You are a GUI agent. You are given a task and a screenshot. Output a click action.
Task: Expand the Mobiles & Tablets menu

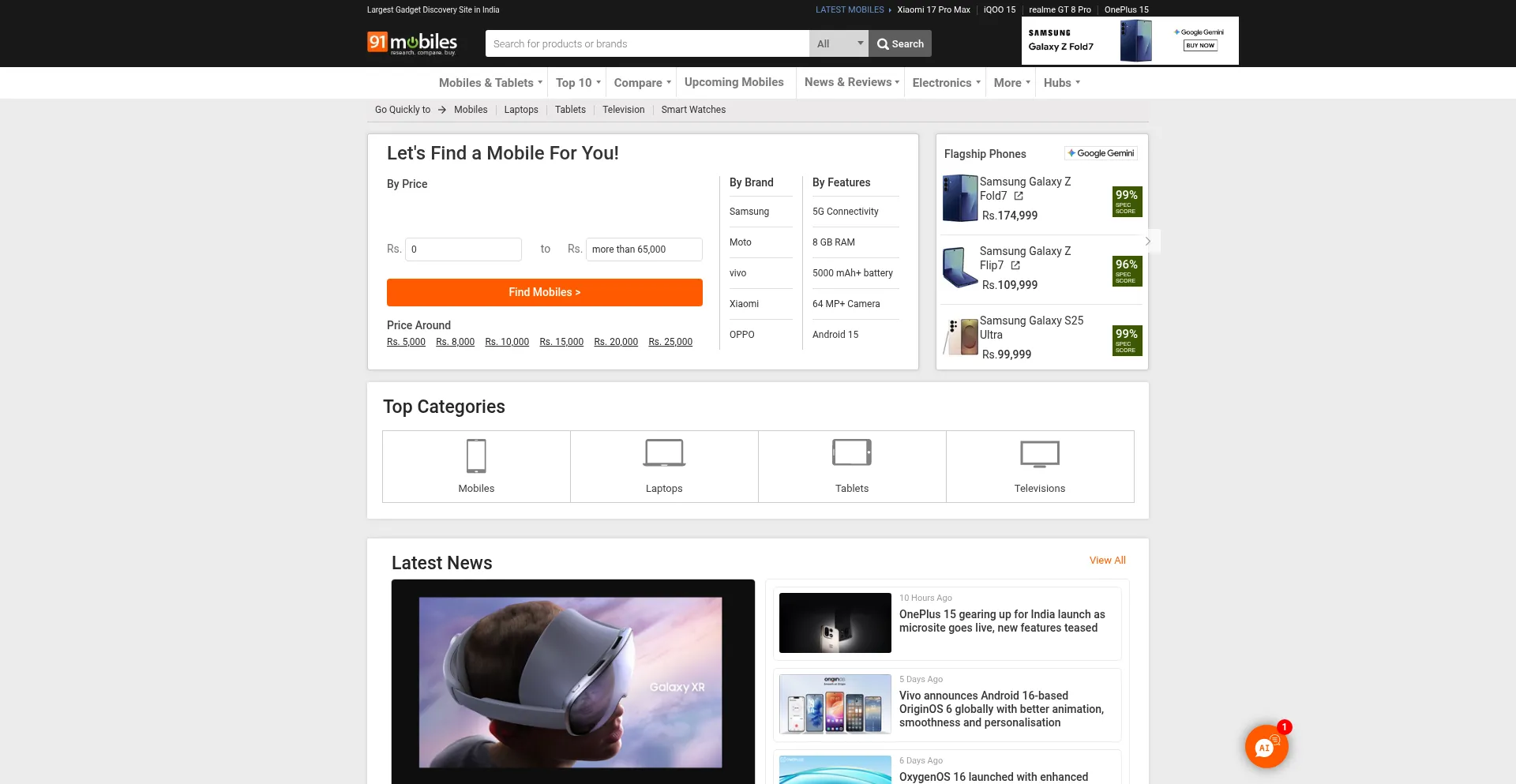click(490, 83)
